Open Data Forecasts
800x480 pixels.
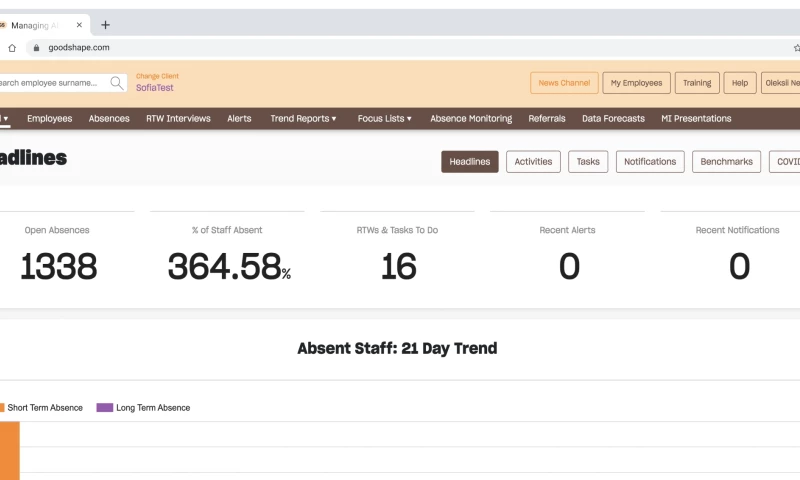pyautogui.click(x=613, y=118)
